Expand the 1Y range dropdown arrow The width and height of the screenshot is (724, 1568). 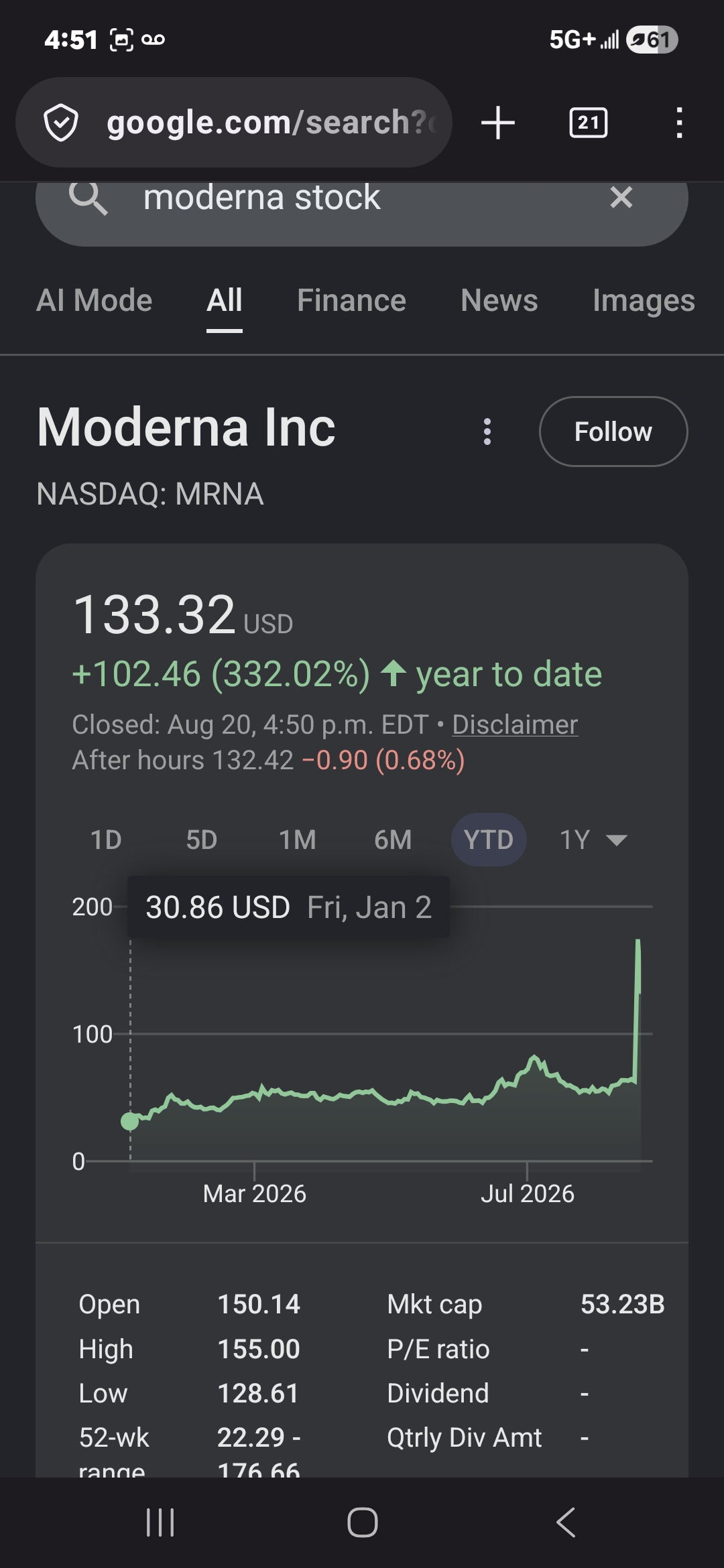(616, 840)
